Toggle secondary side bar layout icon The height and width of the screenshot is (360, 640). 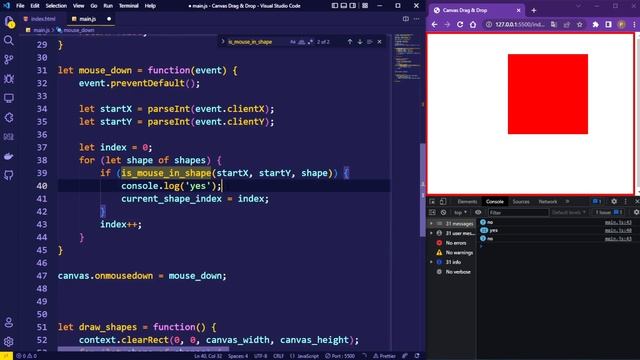(x=353, y=6)
